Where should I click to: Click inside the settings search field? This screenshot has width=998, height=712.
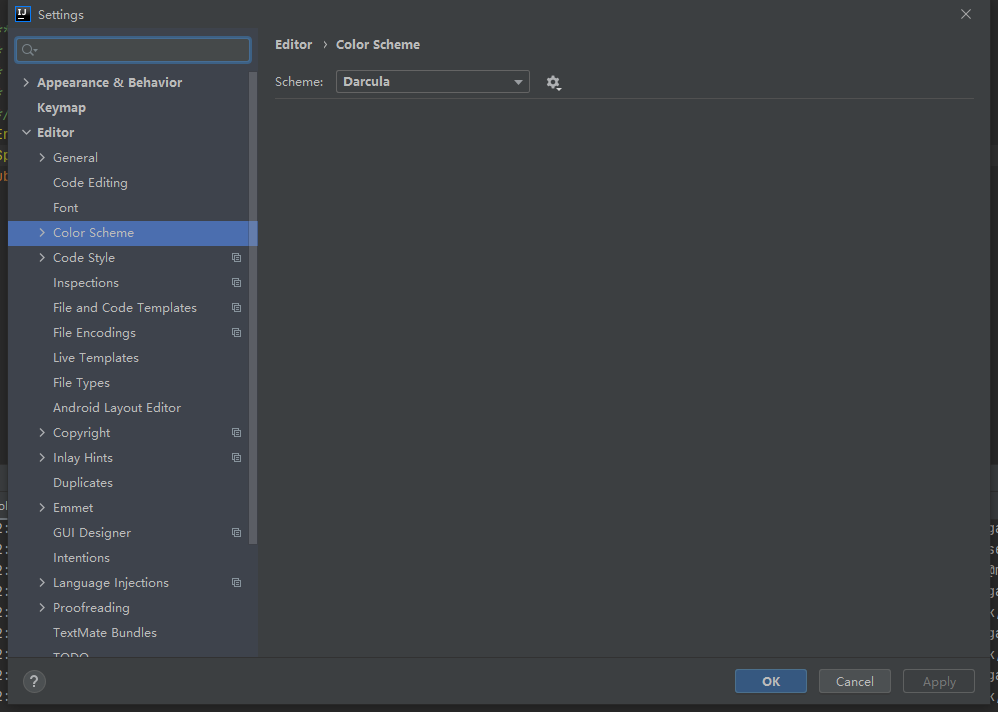coord(130,48)
